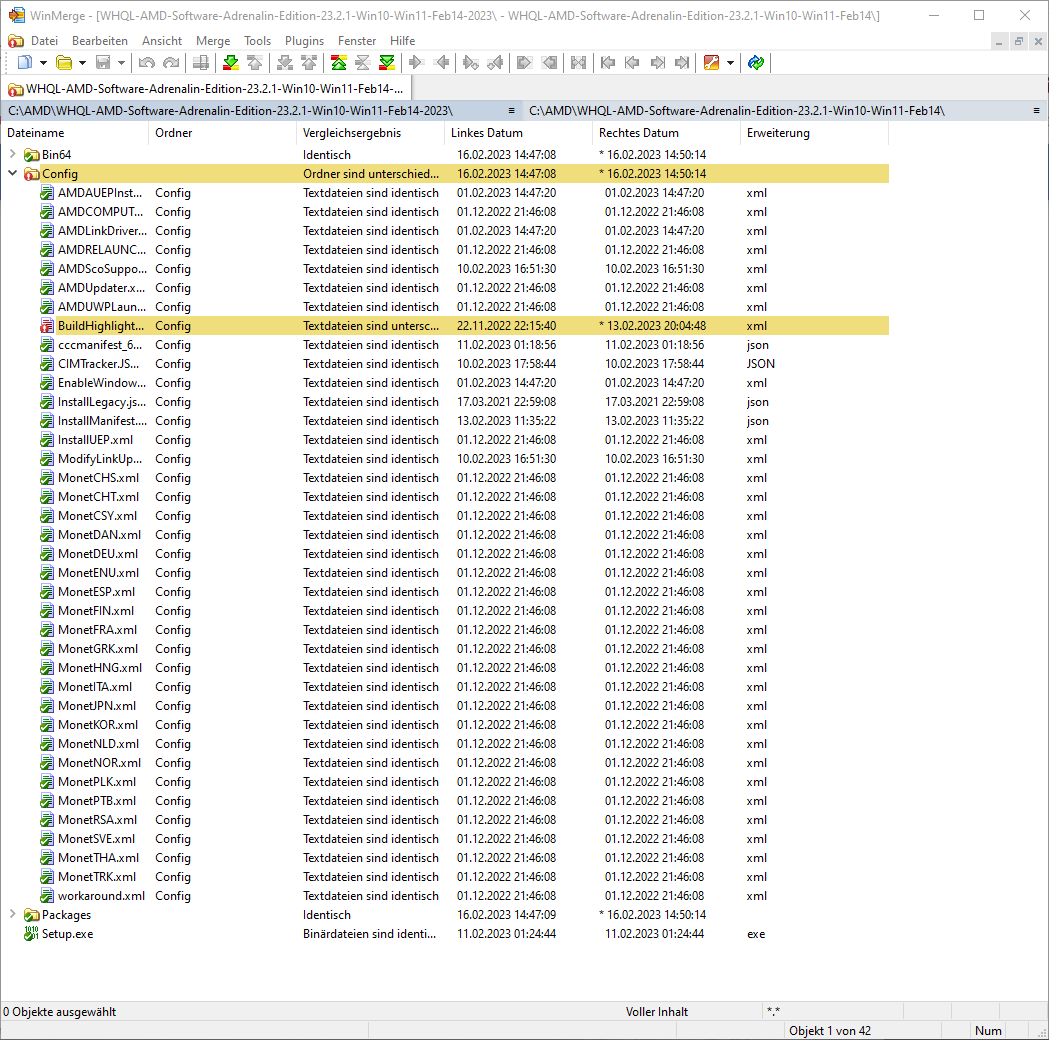1049x1040 pixels.
Task: Click the Redo toolbar icon
Action: (171, 63)
